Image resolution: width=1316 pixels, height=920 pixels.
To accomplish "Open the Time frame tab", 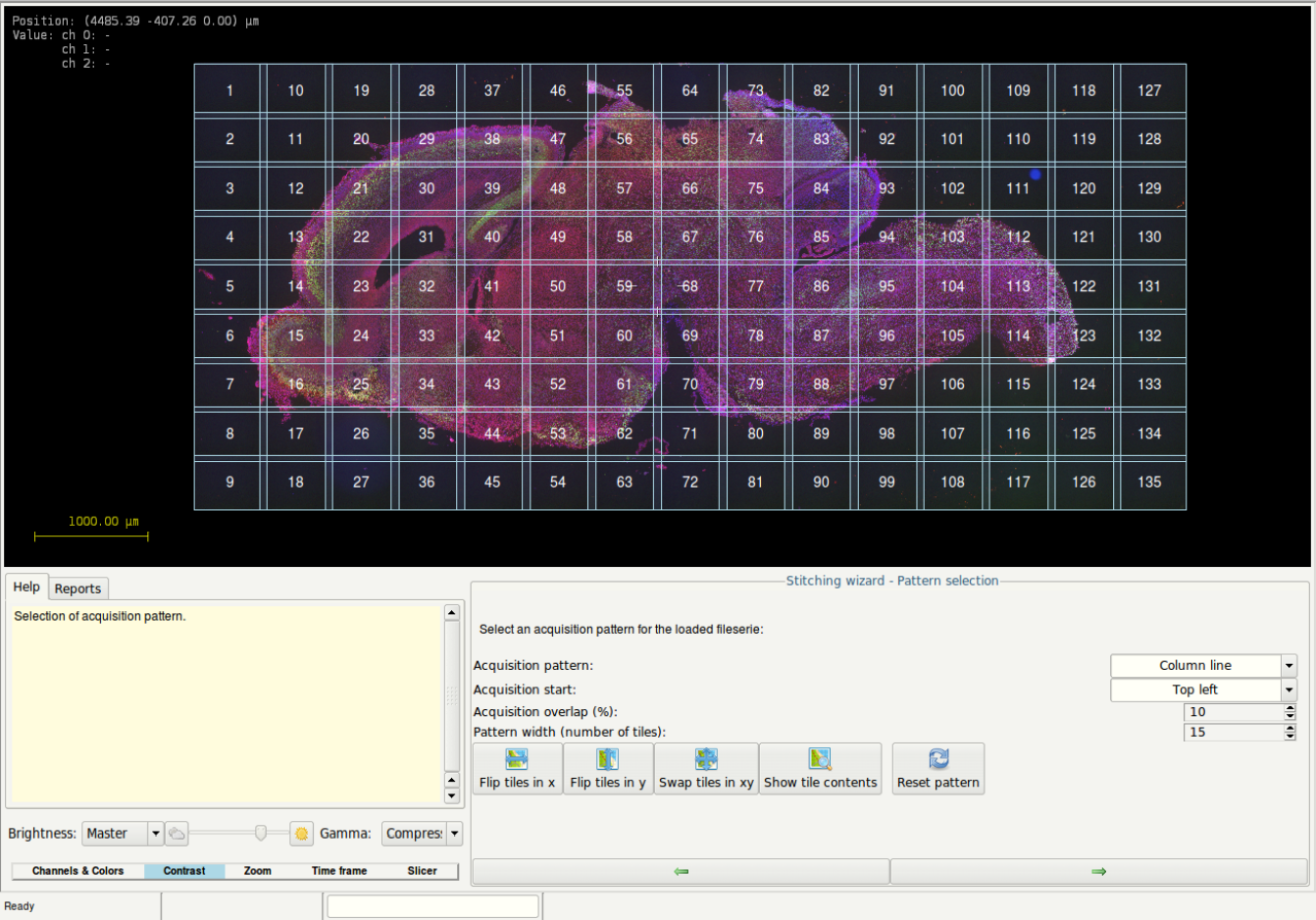I will pyautogui.click(x=339, y=871).
